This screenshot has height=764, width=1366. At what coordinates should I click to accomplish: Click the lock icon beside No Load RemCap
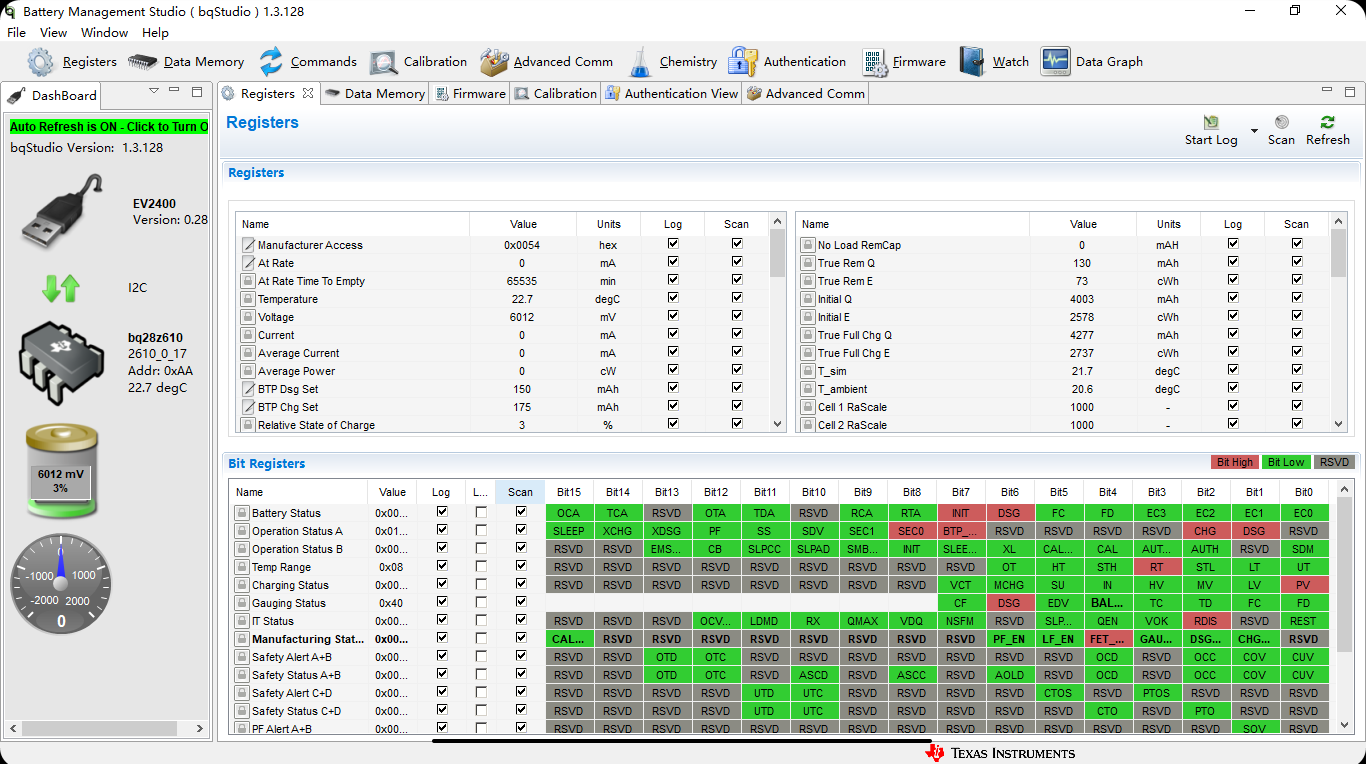point(808,245)
